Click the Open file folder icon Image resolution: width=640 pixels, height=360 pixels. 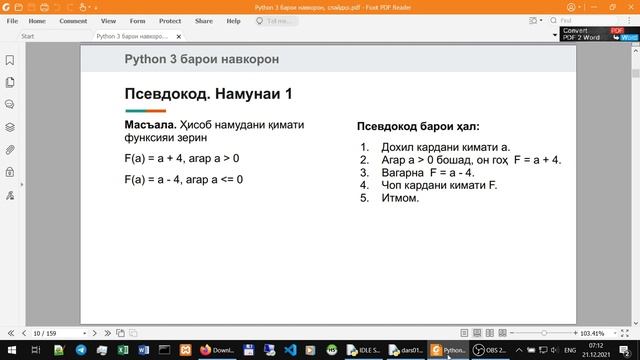coord(18,7)
